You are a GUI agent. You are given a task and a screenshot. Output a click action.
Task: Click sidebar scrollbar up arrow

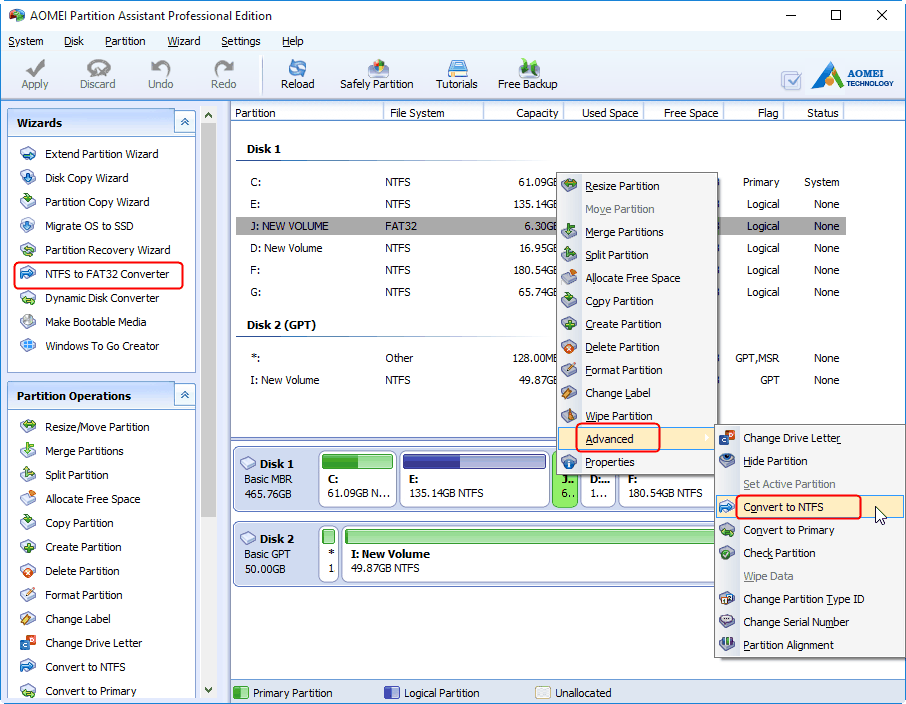click(209, 115)
